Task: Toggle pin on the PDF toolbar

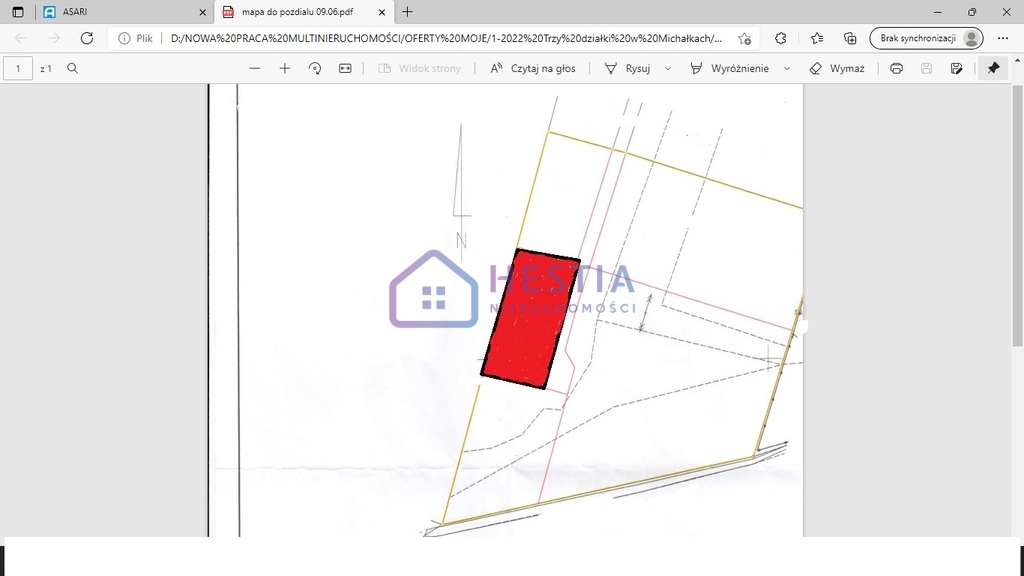Action: pos(993,68)
